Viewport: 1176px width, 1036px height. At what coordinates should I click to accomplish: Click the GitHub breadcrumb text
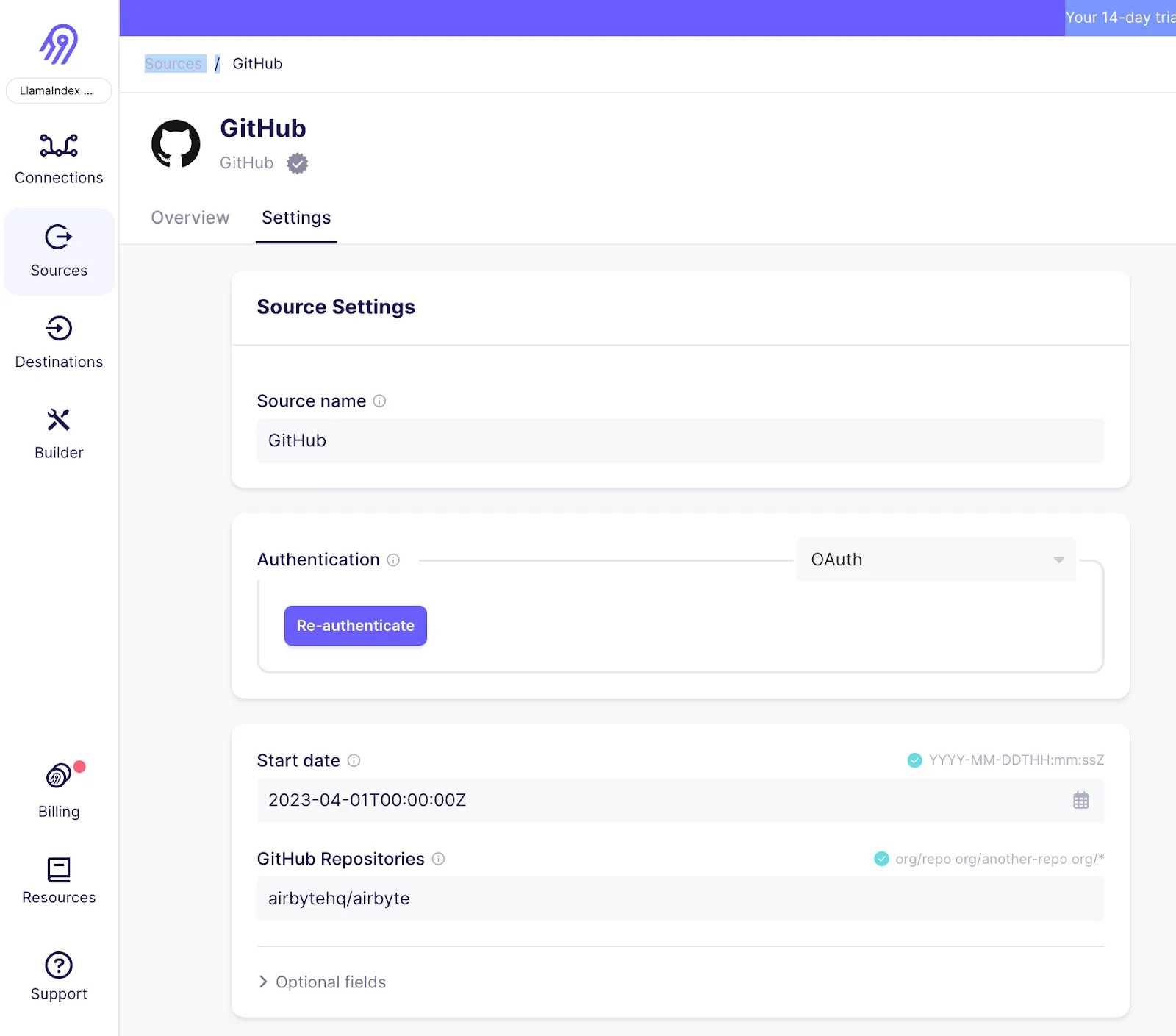click(257, 64)
